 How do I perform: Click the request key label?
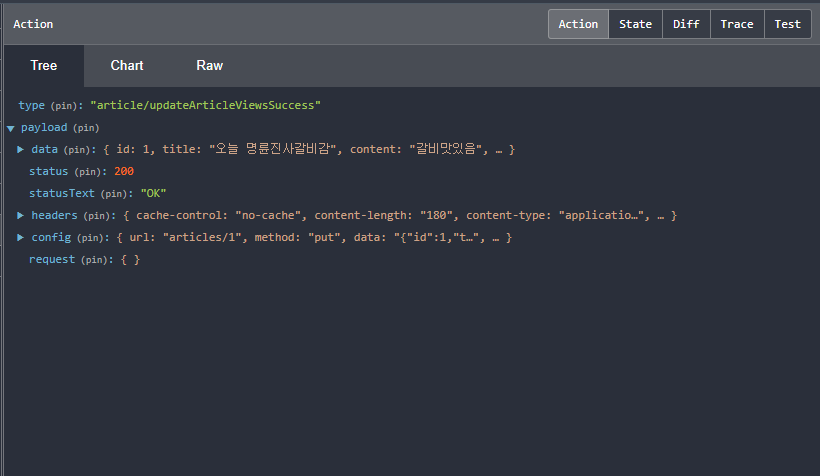pyautogui.click(x=52, y=259)
